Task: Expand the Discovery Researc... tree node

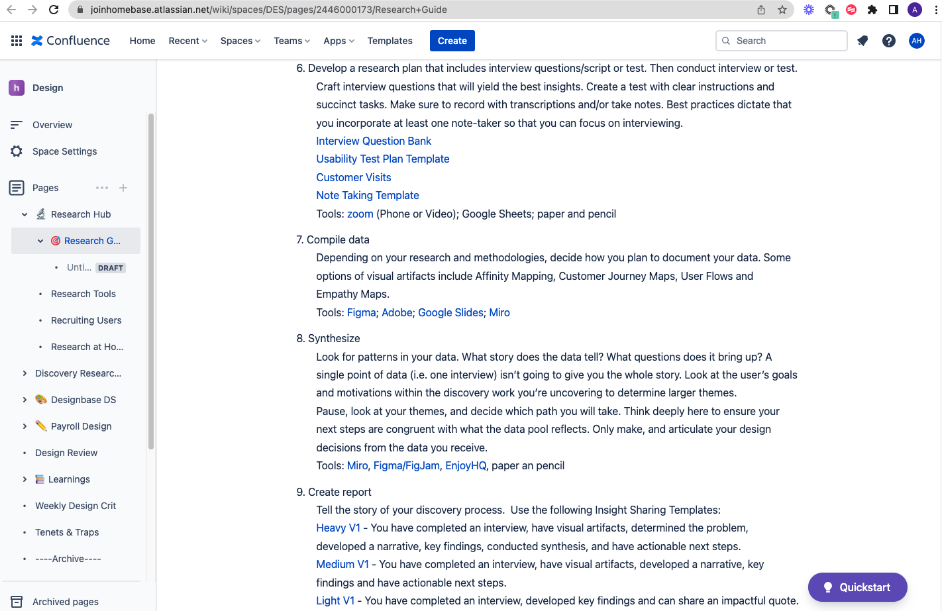Action: tap(25, 373)
